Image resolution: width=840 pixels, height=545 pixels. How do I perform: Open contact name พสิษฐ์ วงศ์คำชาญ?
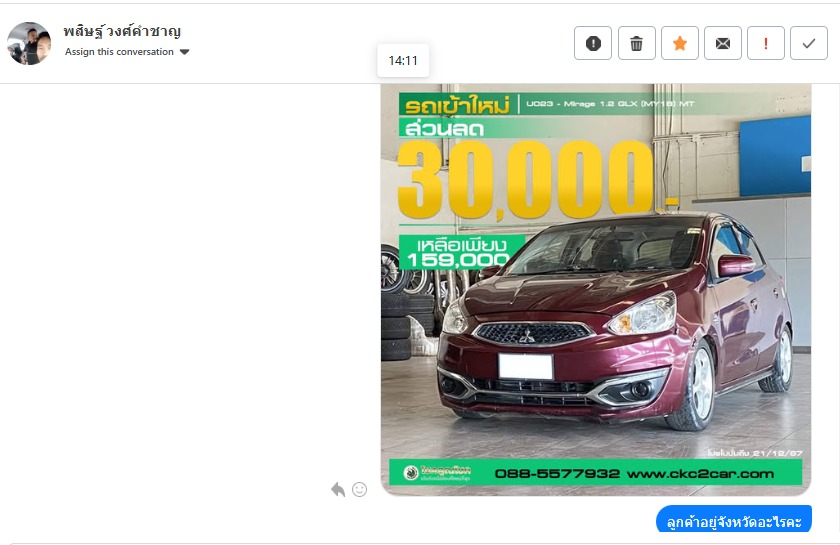[122, 31]
